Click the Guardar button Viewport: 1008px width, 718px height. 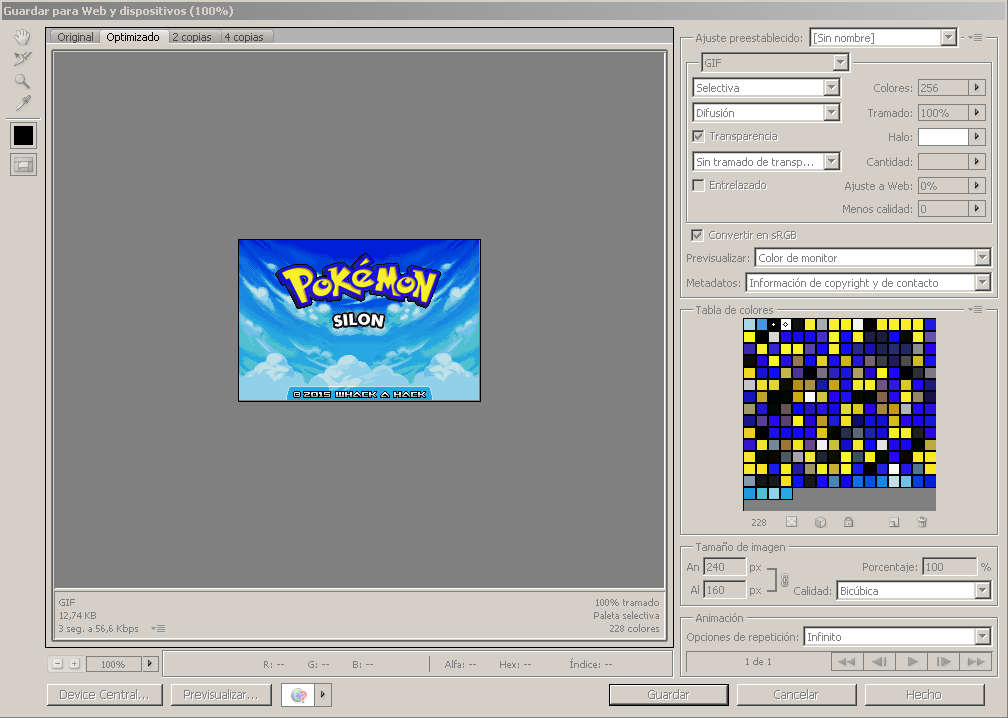(669, 695)
